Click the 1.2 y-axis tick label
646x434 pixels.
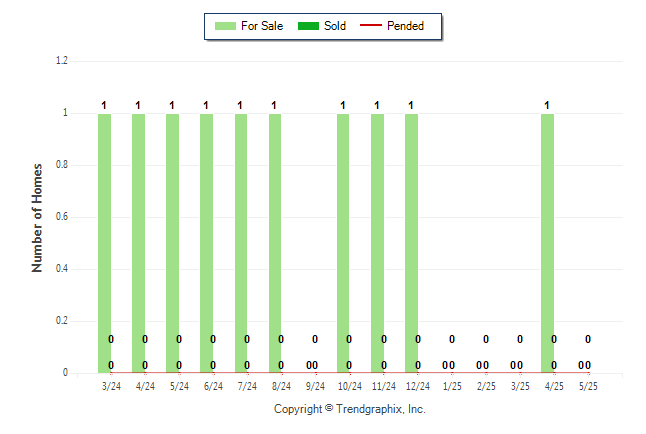62,61
